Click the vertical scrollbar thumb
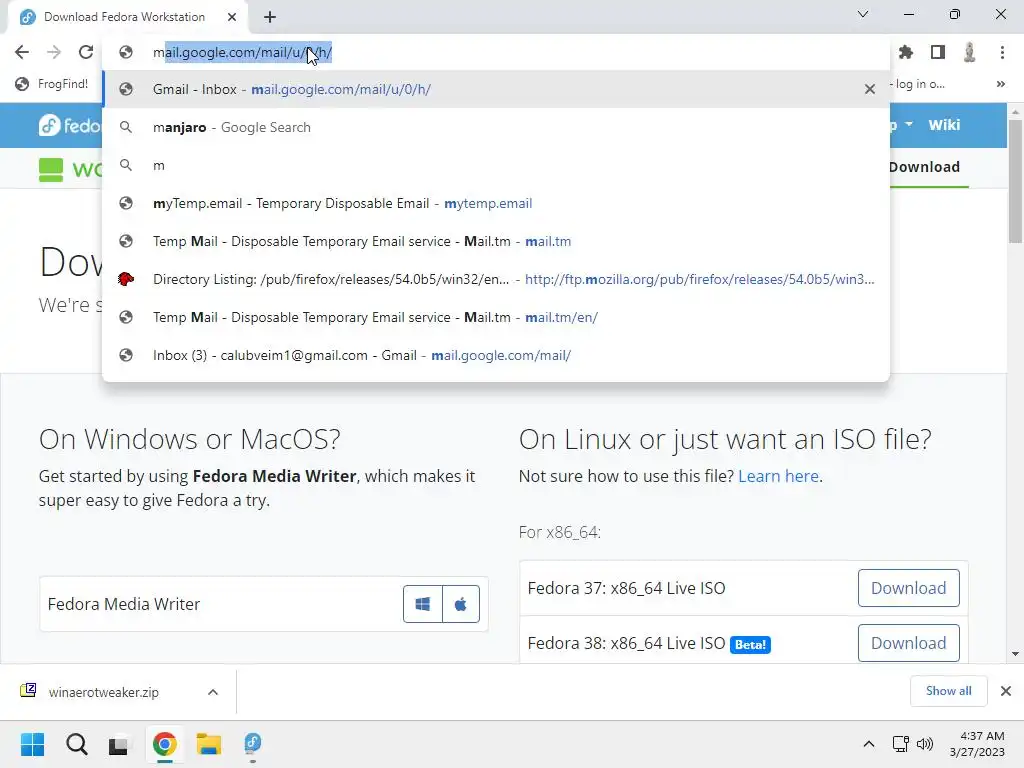The height and width of the screenshot is (768, 1024). [1016, 182]
